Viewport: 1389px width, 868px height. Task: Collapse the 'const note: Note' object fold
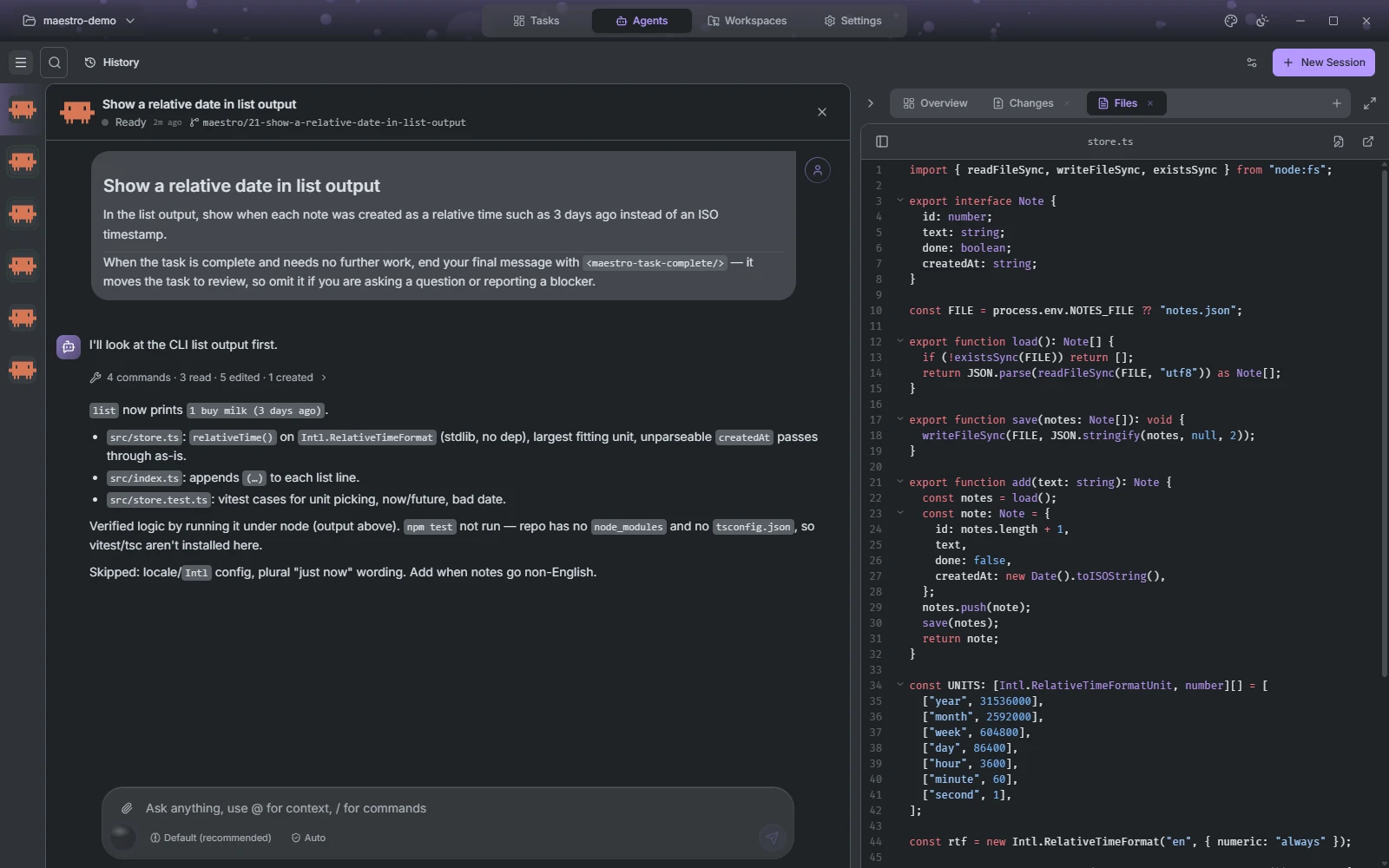(x=900, y=513)
